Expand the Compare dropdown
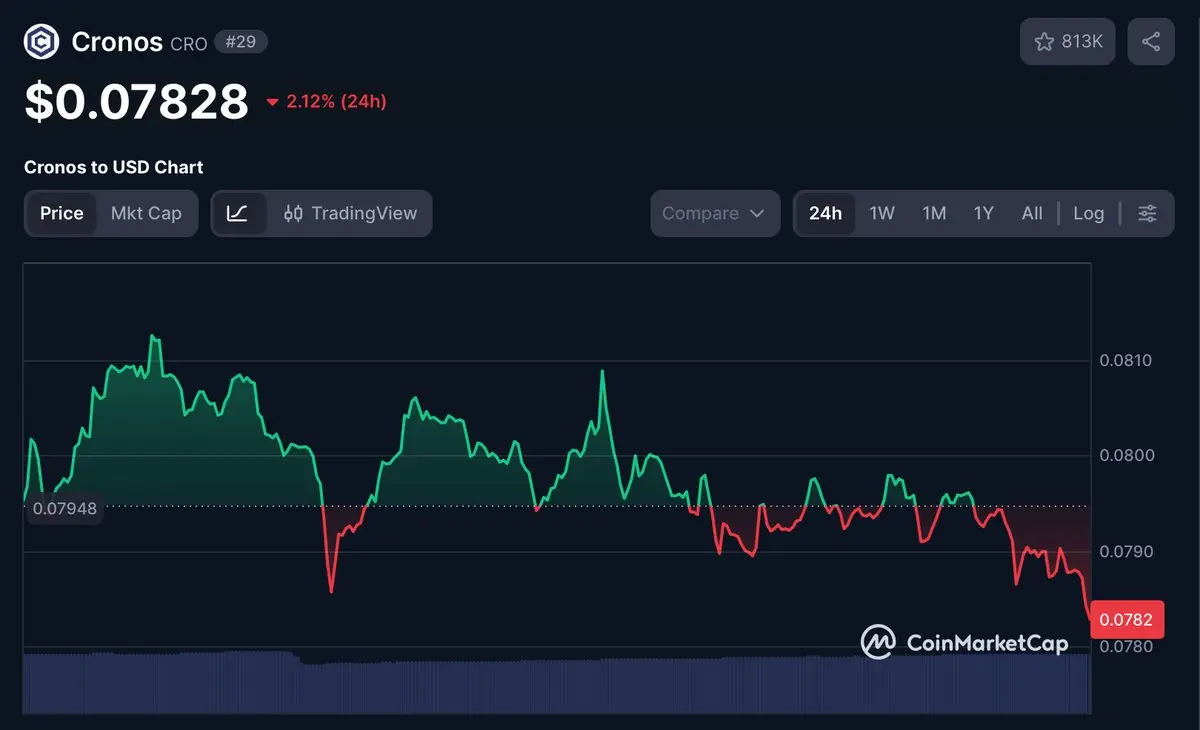Viewport: 1200px width, 730px height. 715,213
